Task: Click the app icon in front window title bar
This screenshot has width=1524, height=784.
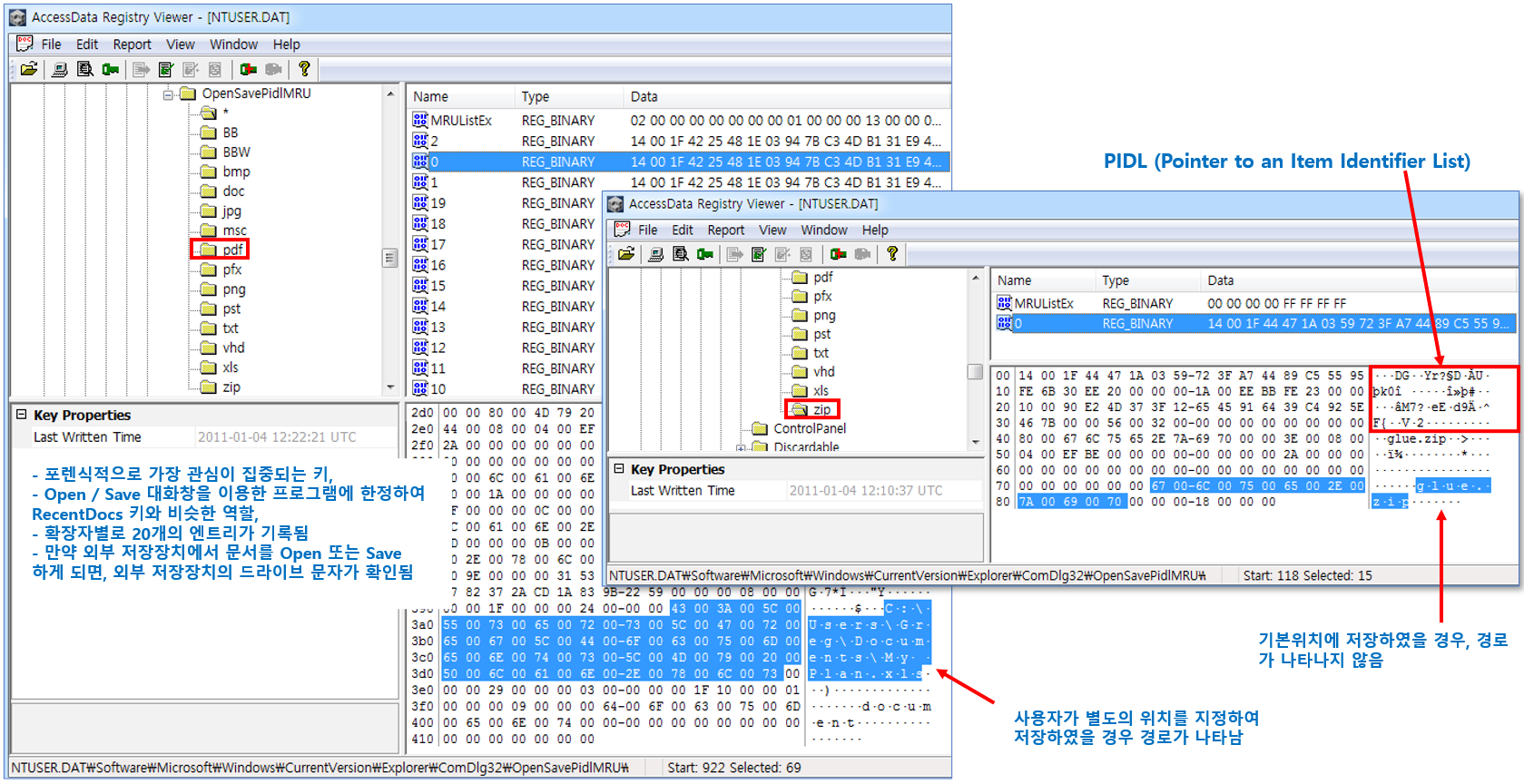Action: [615, 204]
